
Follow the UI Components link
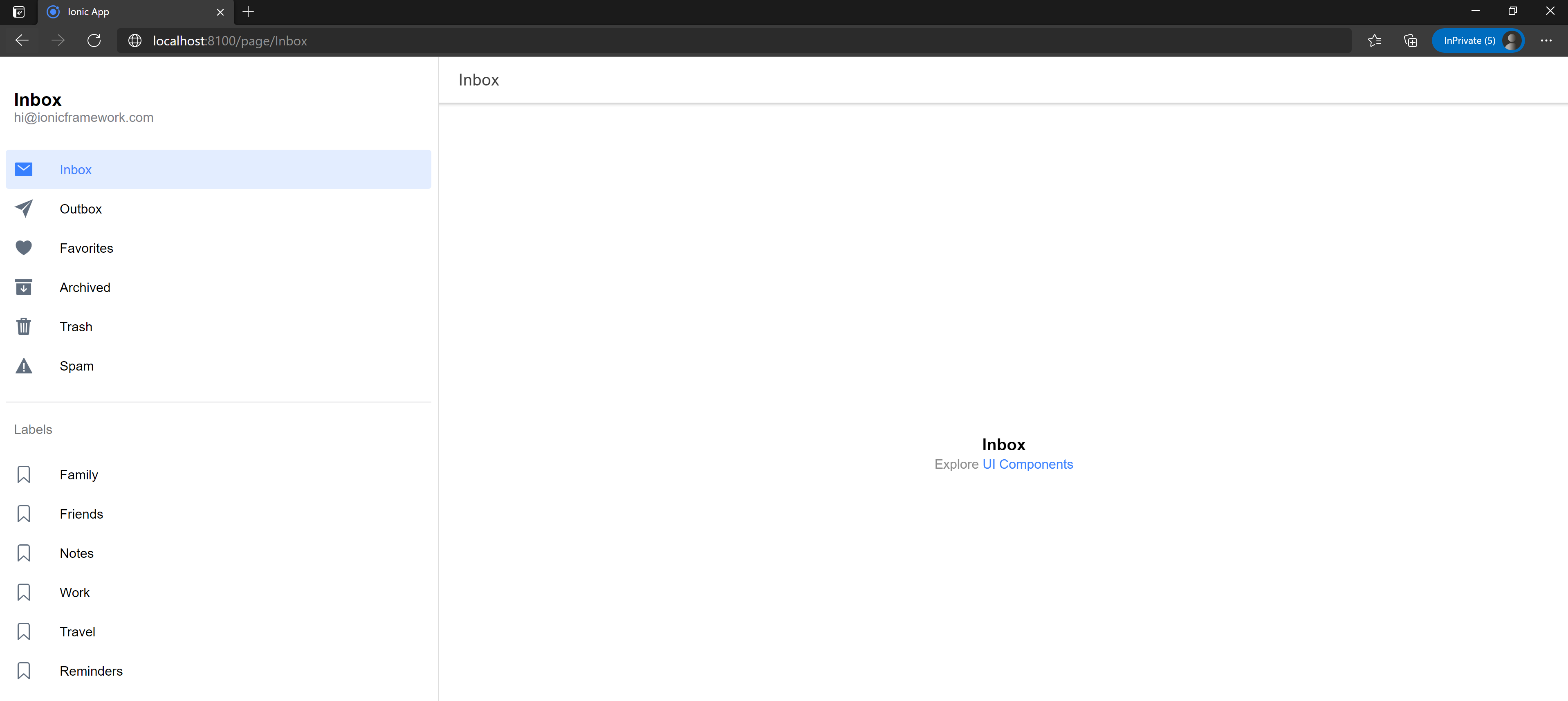(x=1027, y=464)
